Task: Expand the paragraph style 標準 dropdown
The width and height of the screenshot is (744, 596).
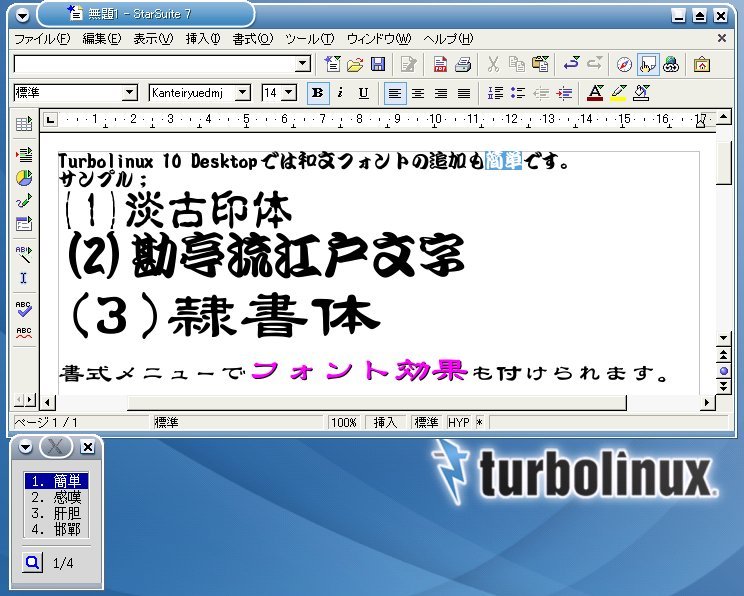Action: click(x=129, y=93)
